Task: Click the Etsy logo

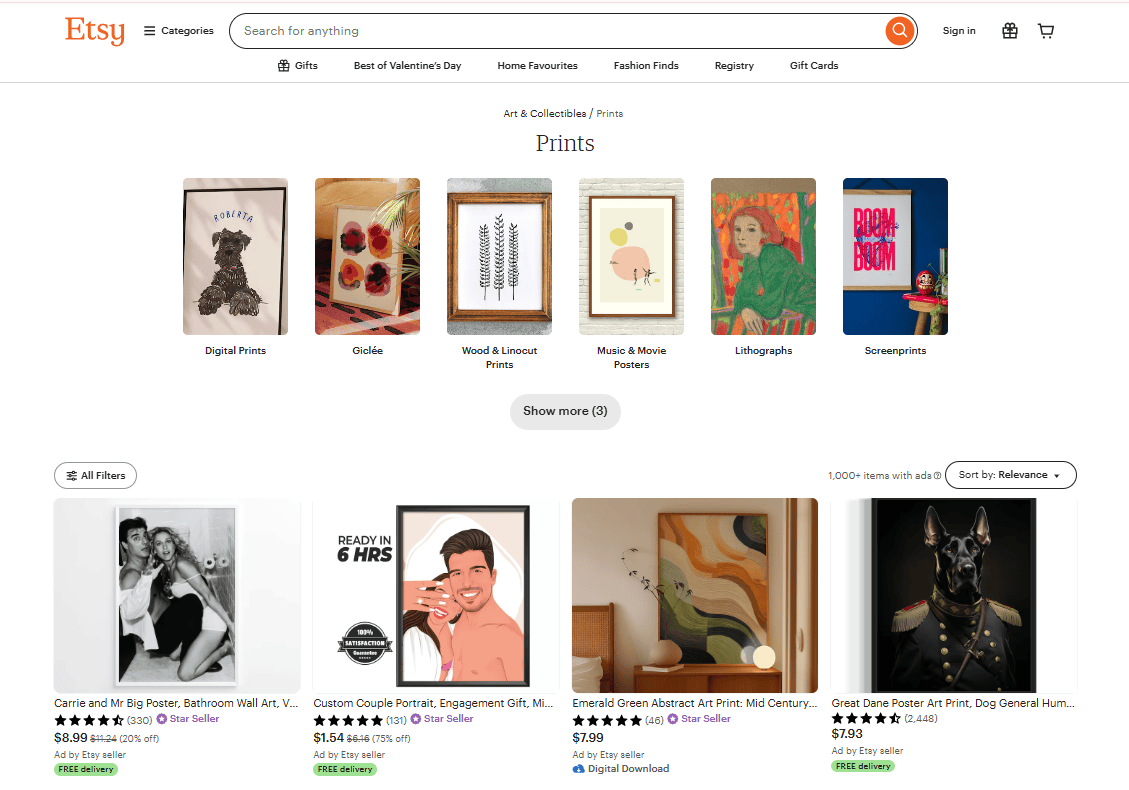Action: (x=94, y=31)
